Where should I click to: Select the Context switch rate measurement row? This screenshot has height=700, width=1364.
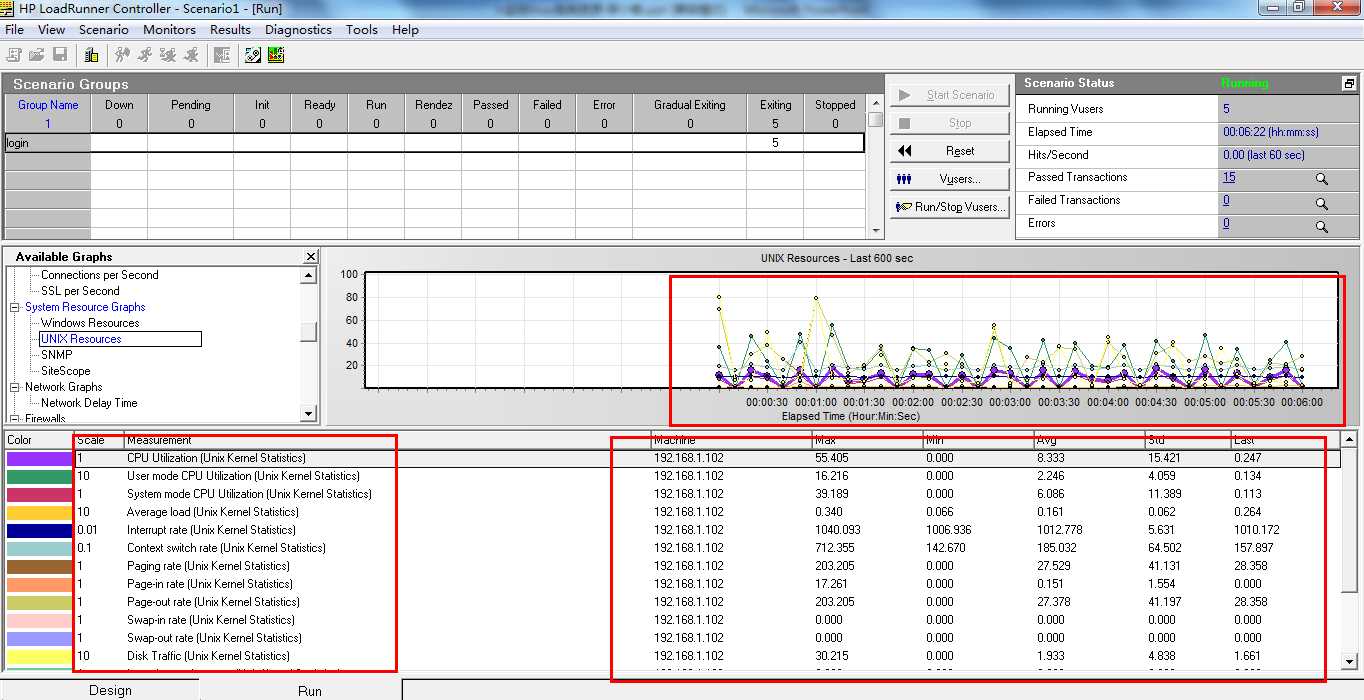coord(672,548)
